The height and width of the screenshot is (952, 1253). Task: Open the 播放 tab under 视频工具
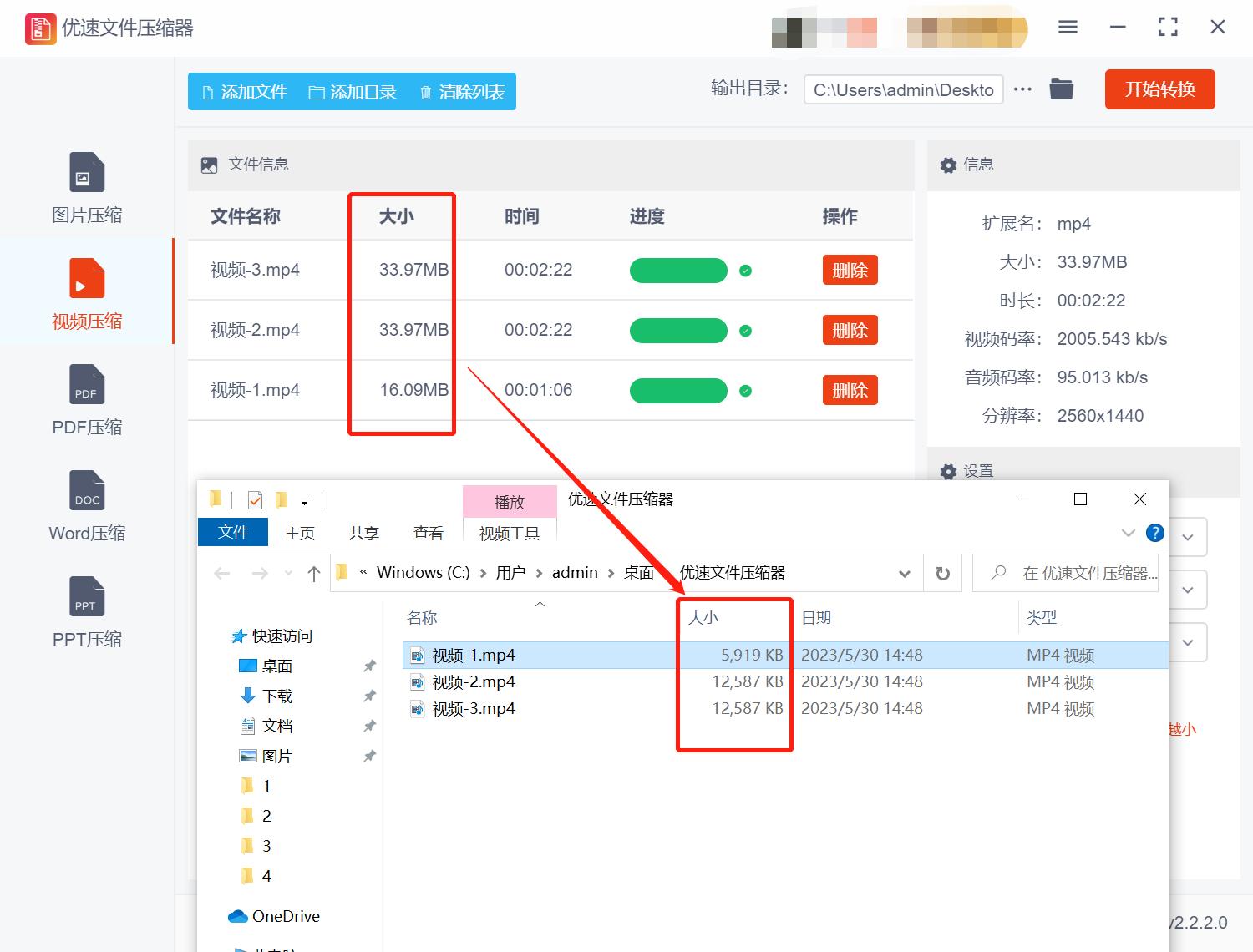[x=510, y=501]
